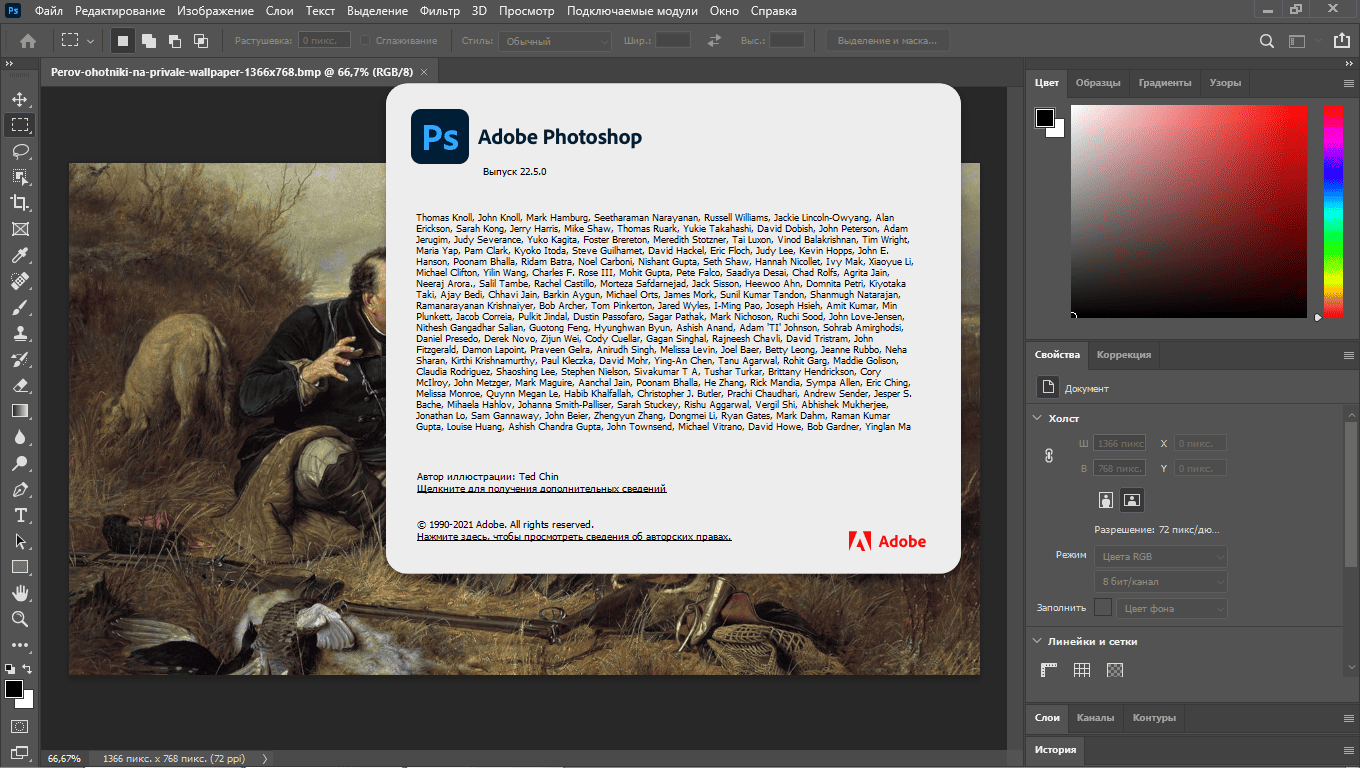
Task: Open the status bar info arrow
Action: point(265,759)
